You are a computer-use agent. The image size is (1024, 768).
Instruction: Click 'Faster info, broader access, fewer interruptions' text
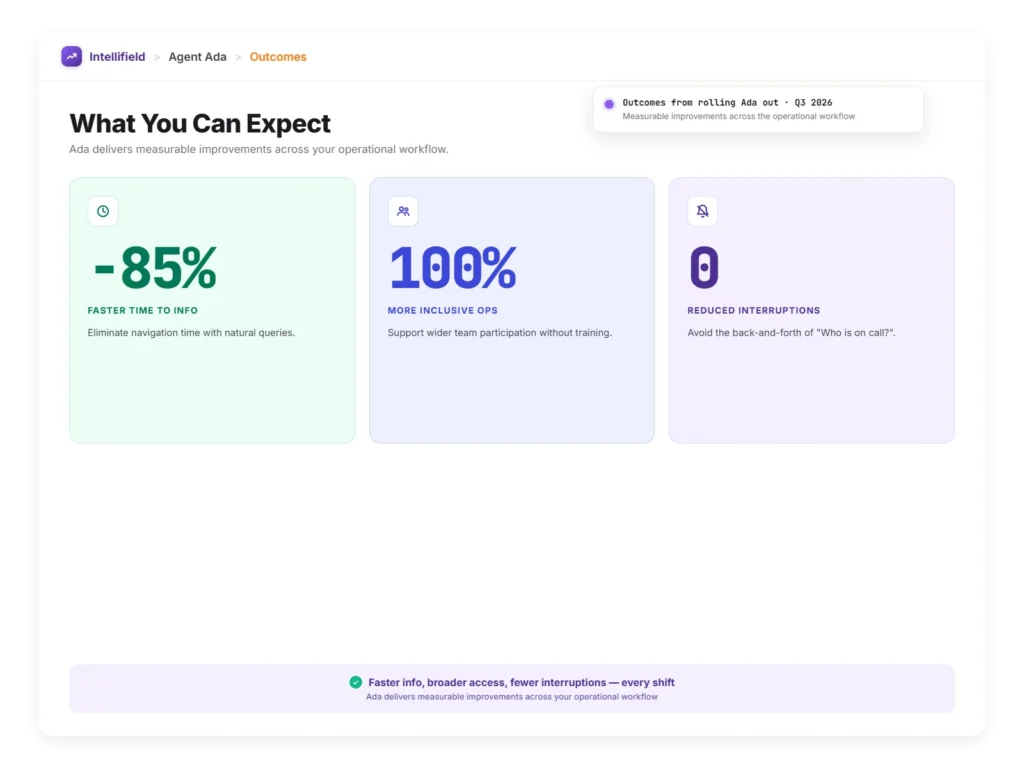point(521,682)
